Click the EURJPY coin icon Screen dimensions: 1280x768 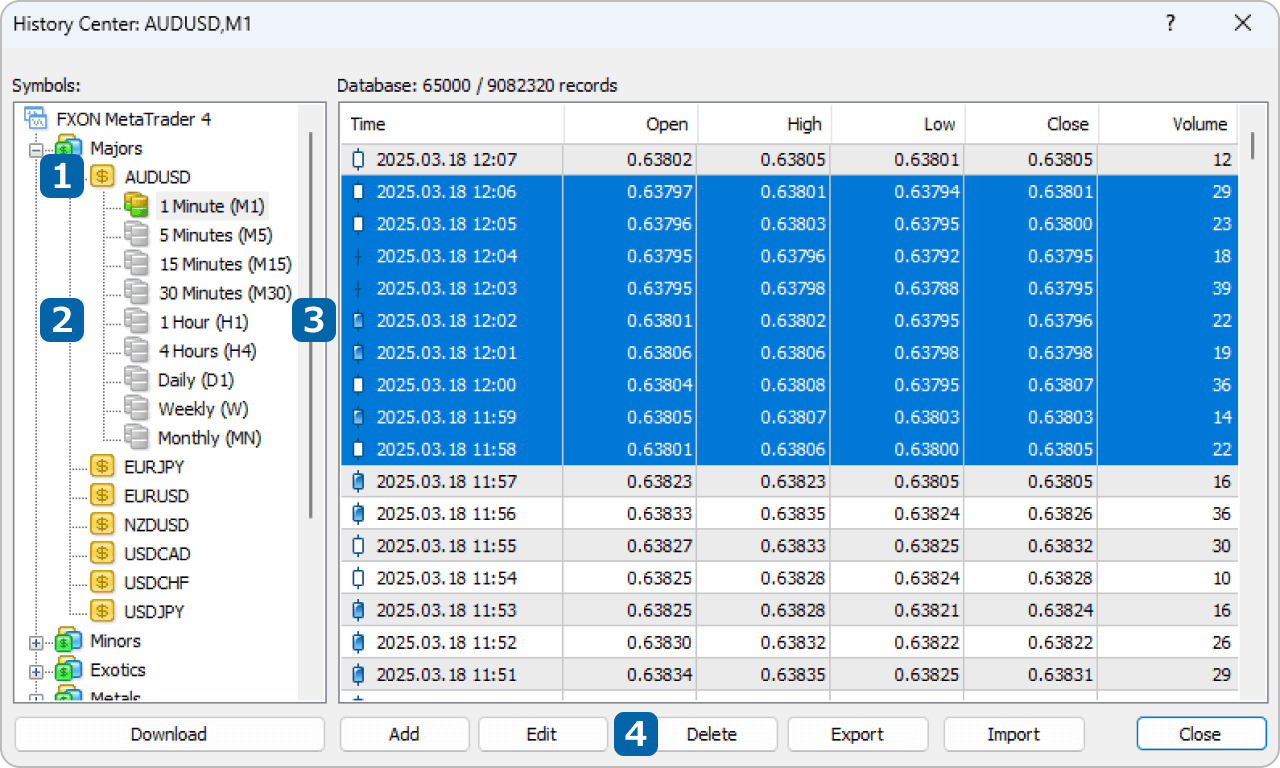[x=102, y=467]
